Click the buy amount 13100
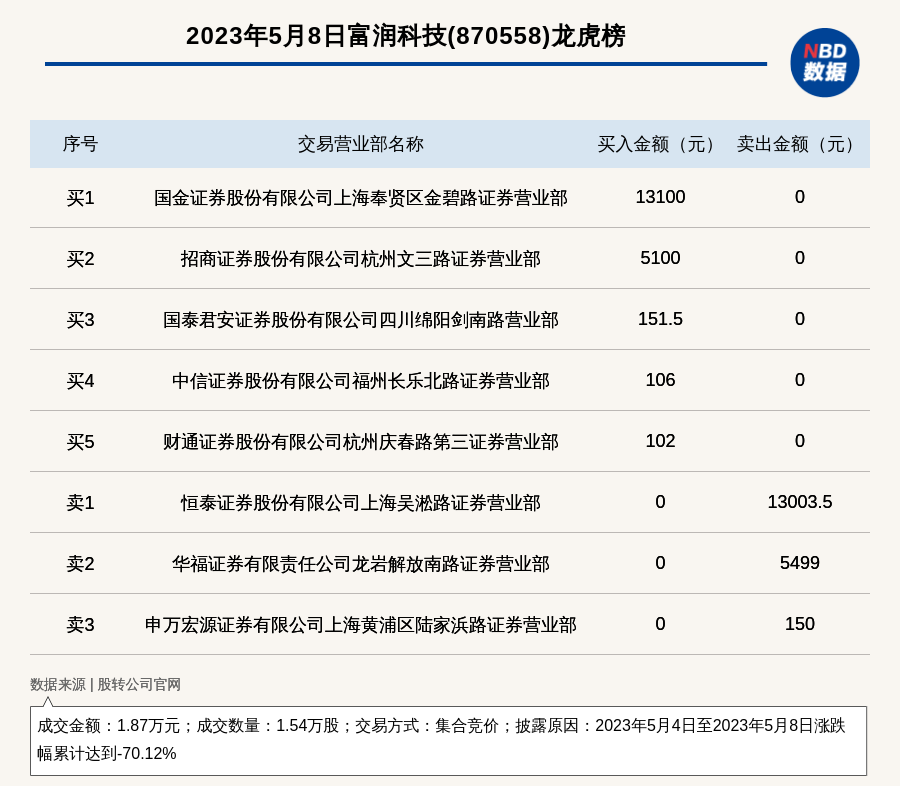 [x=660, y=197]
